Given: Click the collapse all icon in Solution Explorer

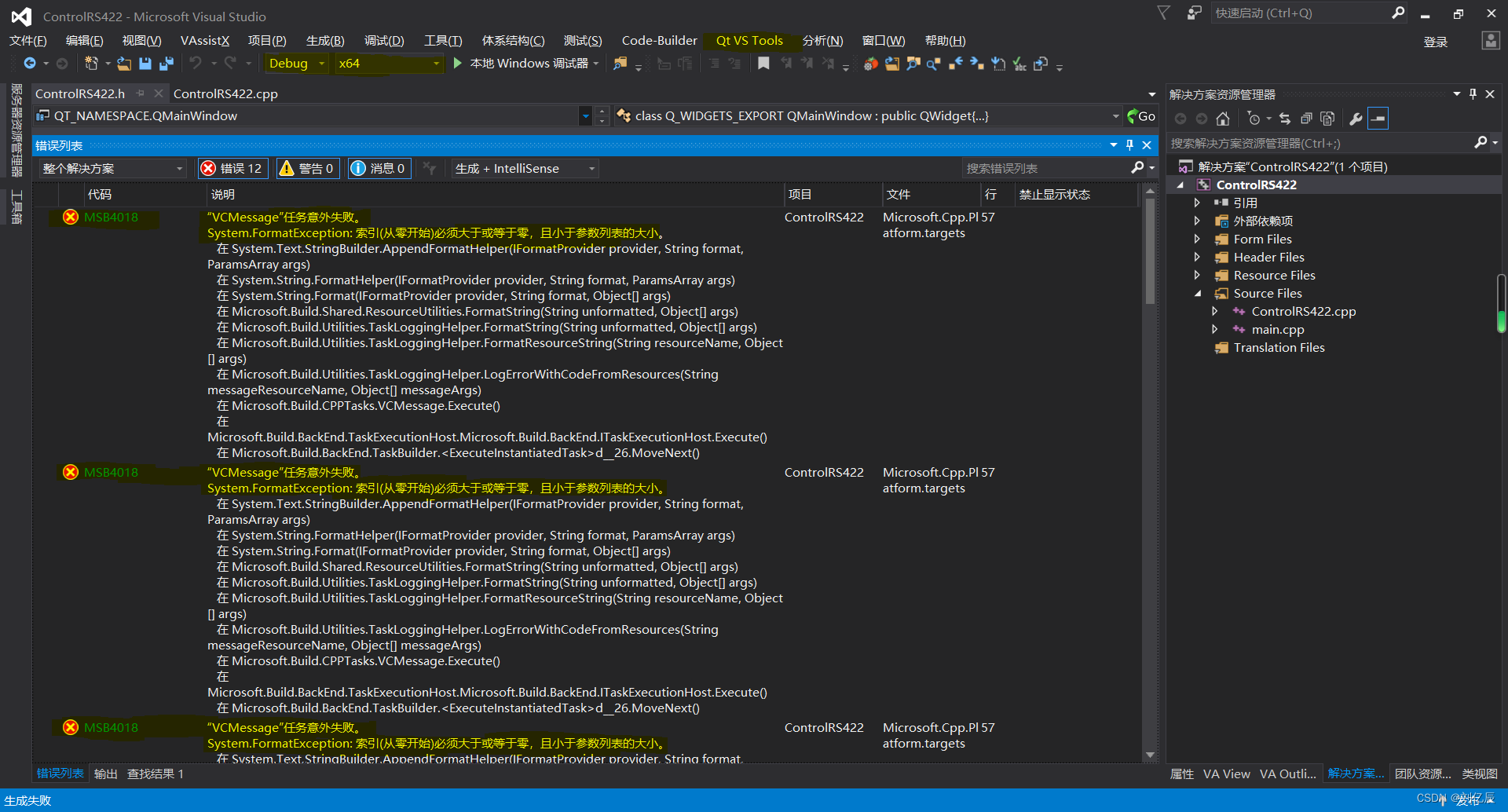Looking at the screenshot, I should [1306, 119].
